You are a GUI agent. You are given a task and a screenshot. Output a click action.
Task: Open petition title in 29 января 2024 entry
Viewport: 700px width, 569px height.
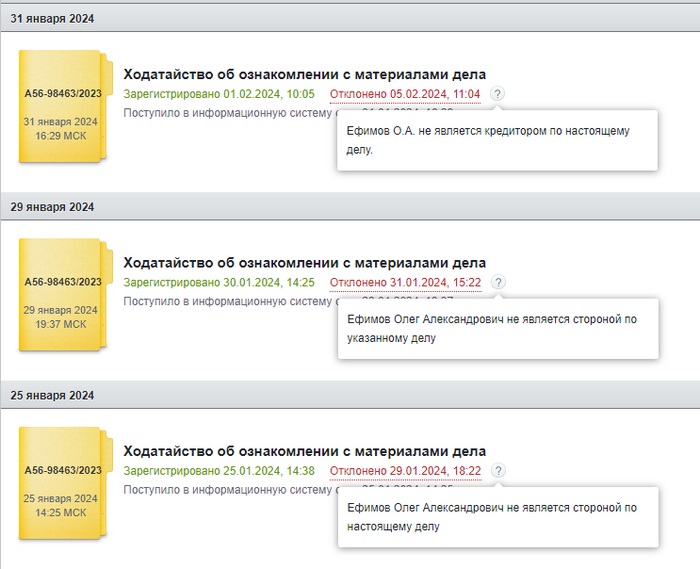[304, 262]
